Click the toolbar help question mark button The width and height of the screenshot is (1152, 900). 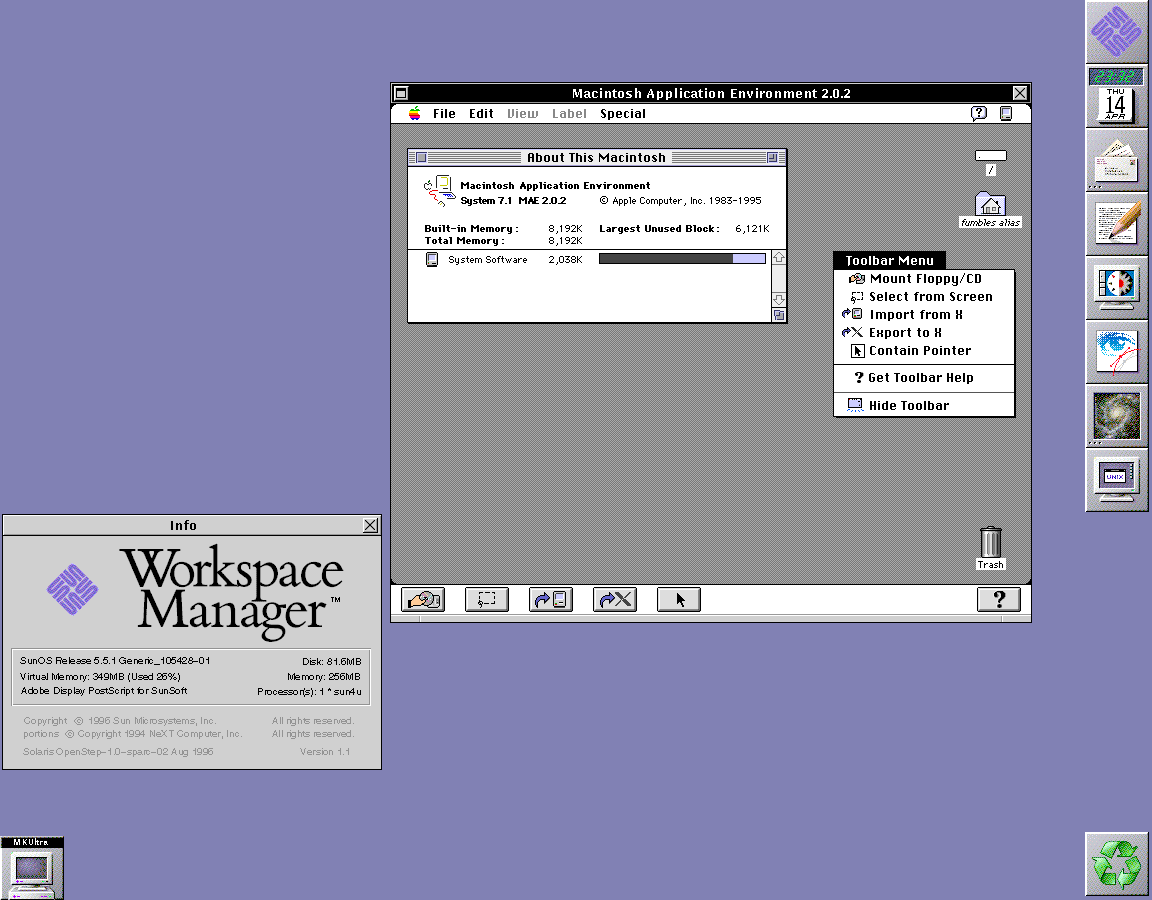[x=998, y=600]
